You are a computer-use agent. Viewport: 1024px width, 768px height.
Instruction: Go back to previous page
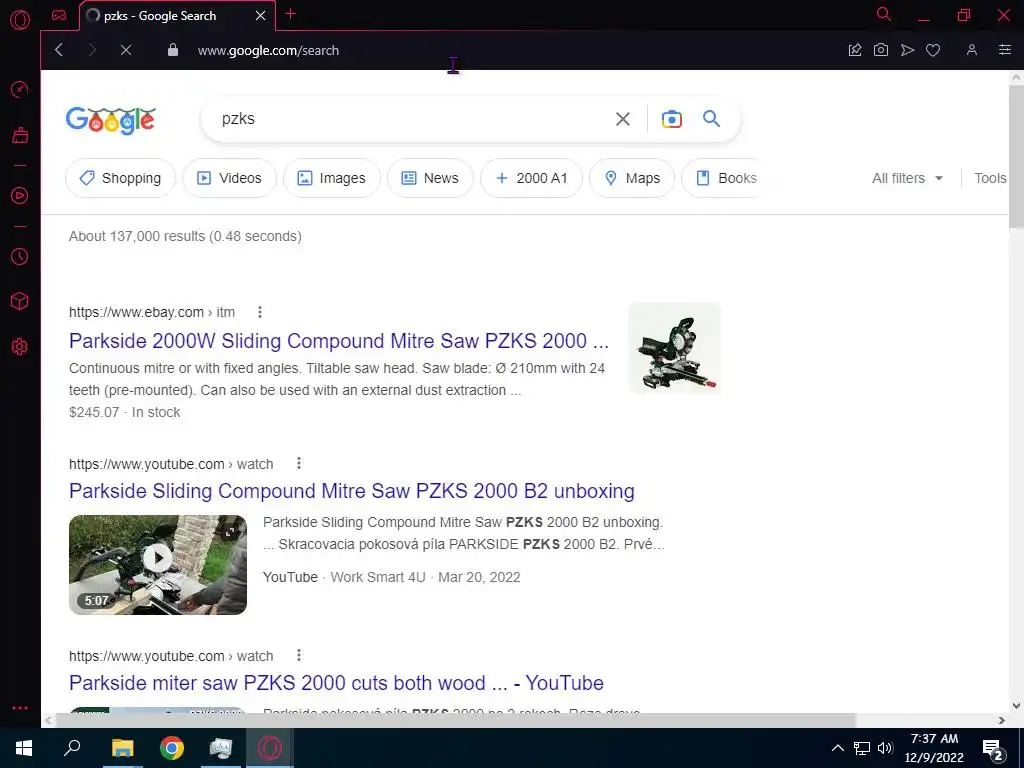[x=59, y=50]
